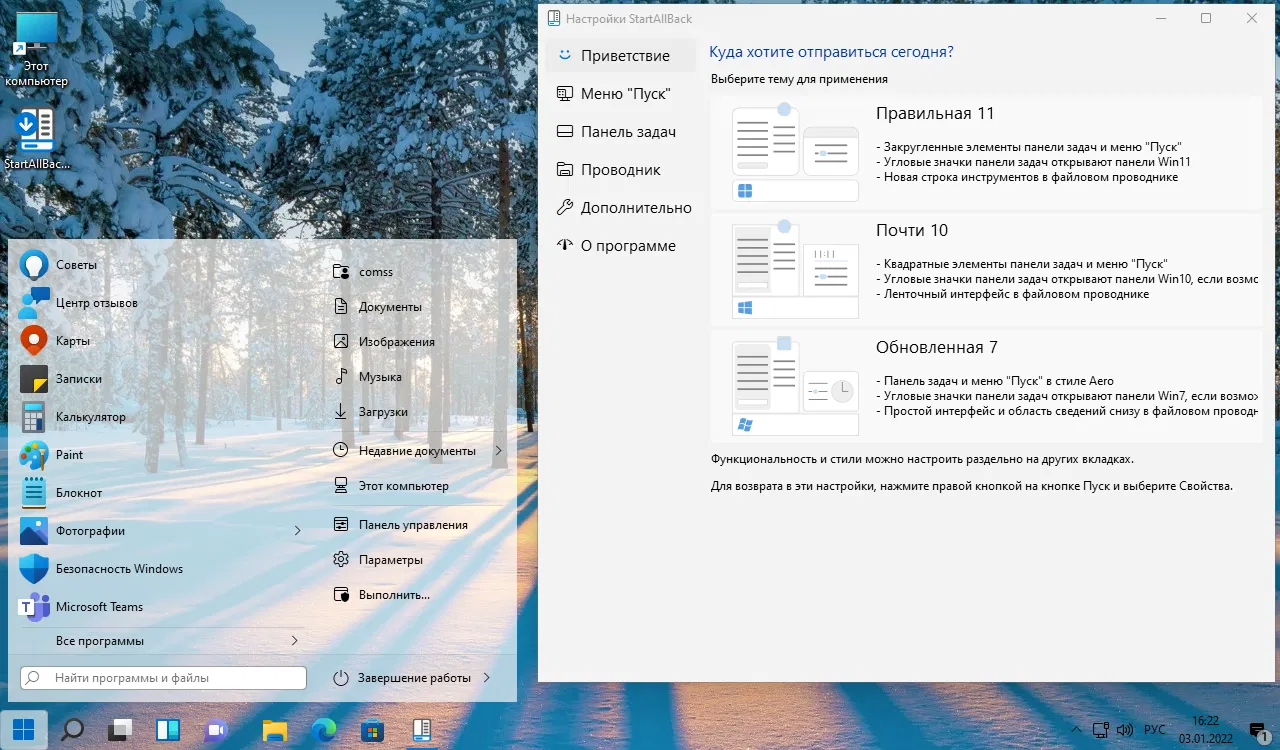Launch Центр отзывов from the Start menu
1280x750 pixels.
tap(35, 303)
